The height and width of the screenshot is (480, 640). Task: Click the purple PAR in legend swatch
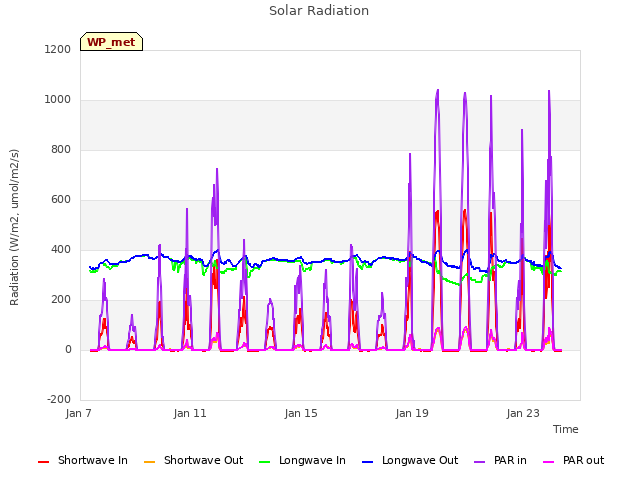pyautogui.click(x=479, y=462)
